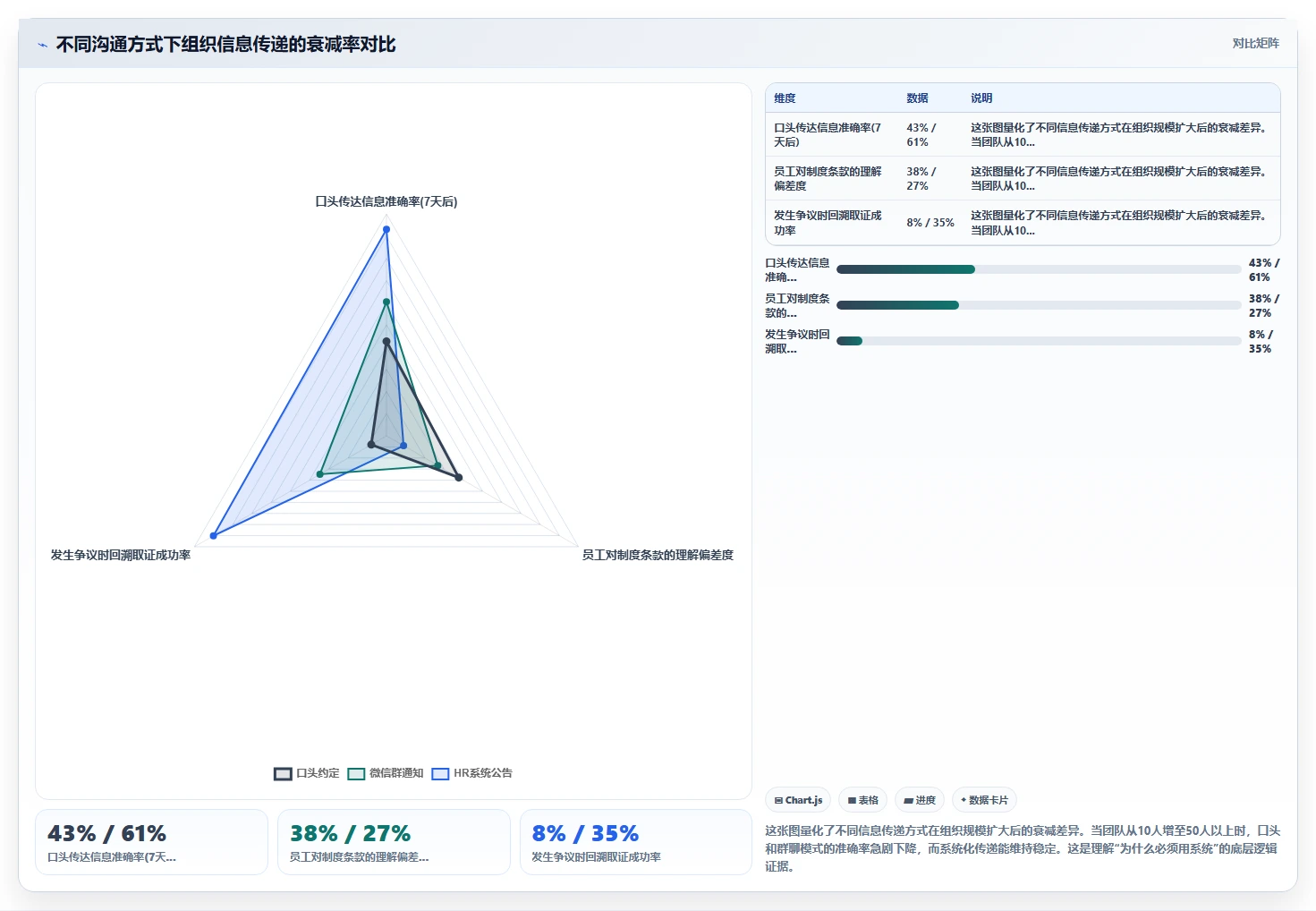The width and height of the screenshot is (1316, 911).
Task: Click the header icon beside the title
Action: click(x=42, y=45)
